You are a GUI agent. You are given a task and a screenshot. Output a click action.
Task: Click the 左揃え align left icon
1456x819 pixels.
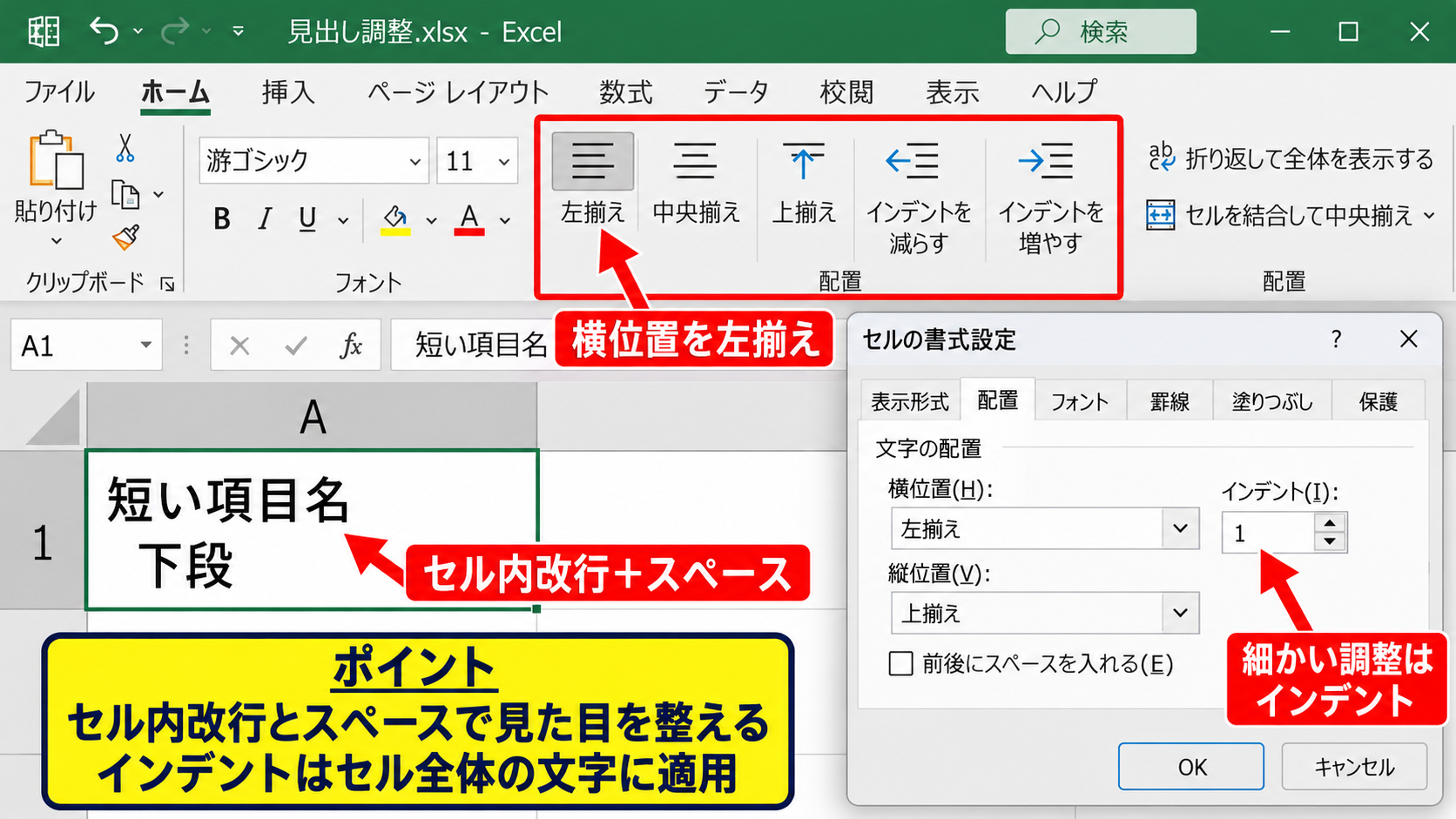click(x=592, y=162)
